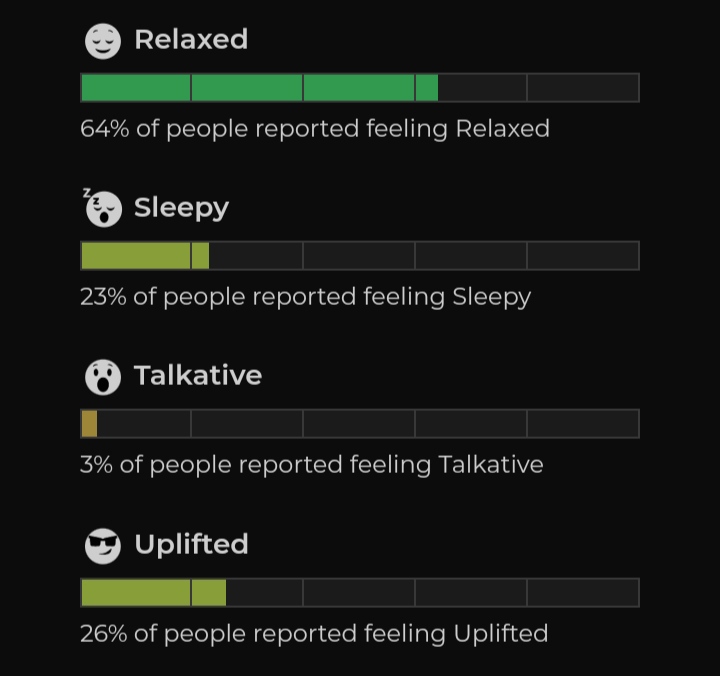The height and width of the screenshot is (676, 720).
Task: Click the filled part of the Uplifted bar
Action: [153, 593]
